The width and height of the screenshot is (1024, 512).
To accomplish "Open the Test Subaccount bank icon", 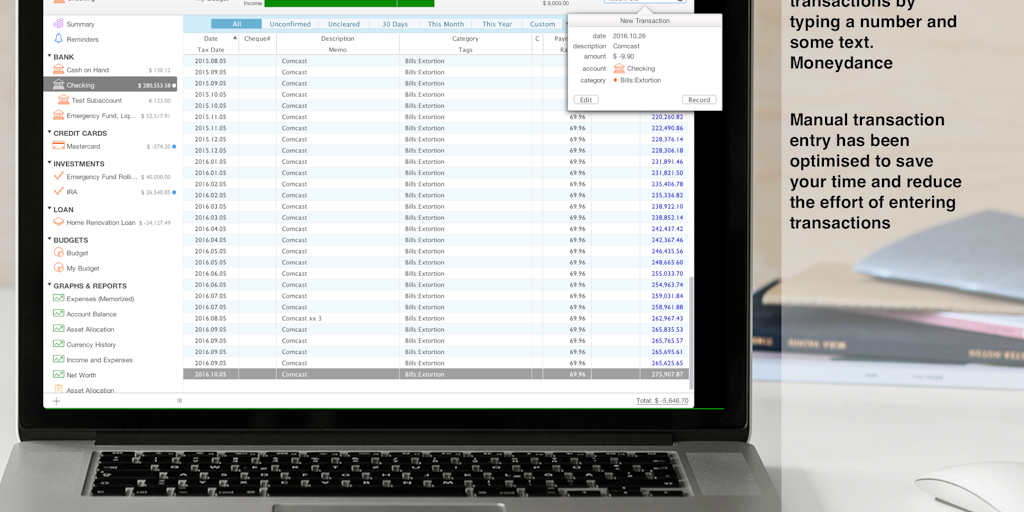I will 63,100.
